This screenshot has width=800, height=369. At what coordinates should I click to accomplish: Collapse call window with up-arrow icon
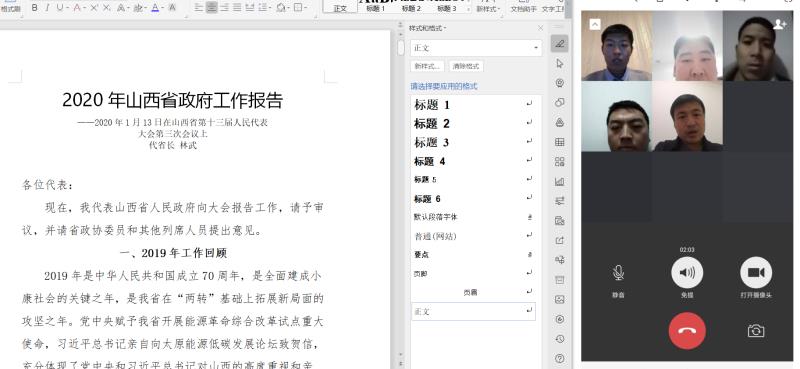coord(595,24)
